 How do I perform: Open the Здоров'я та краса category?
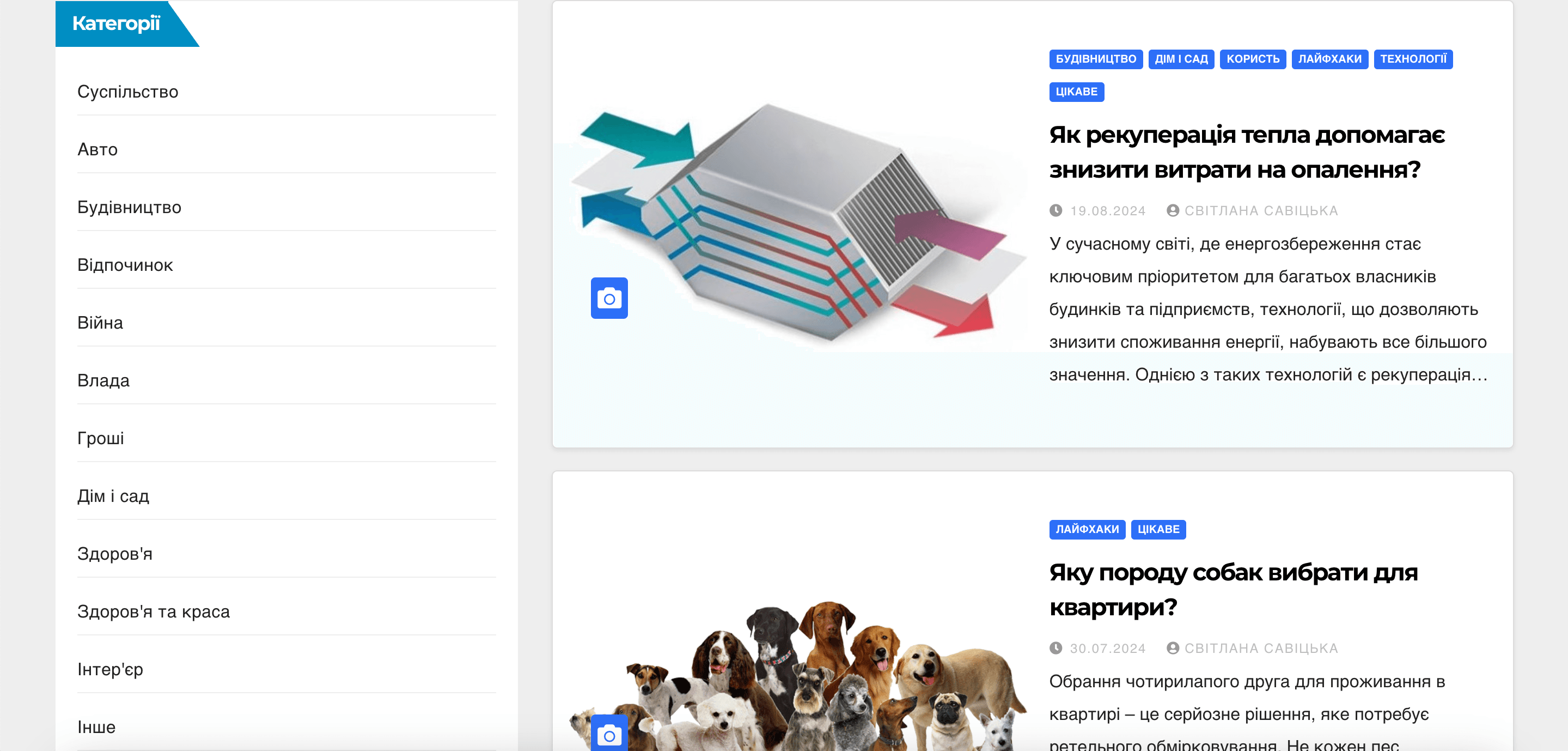(x=154, y=611)
